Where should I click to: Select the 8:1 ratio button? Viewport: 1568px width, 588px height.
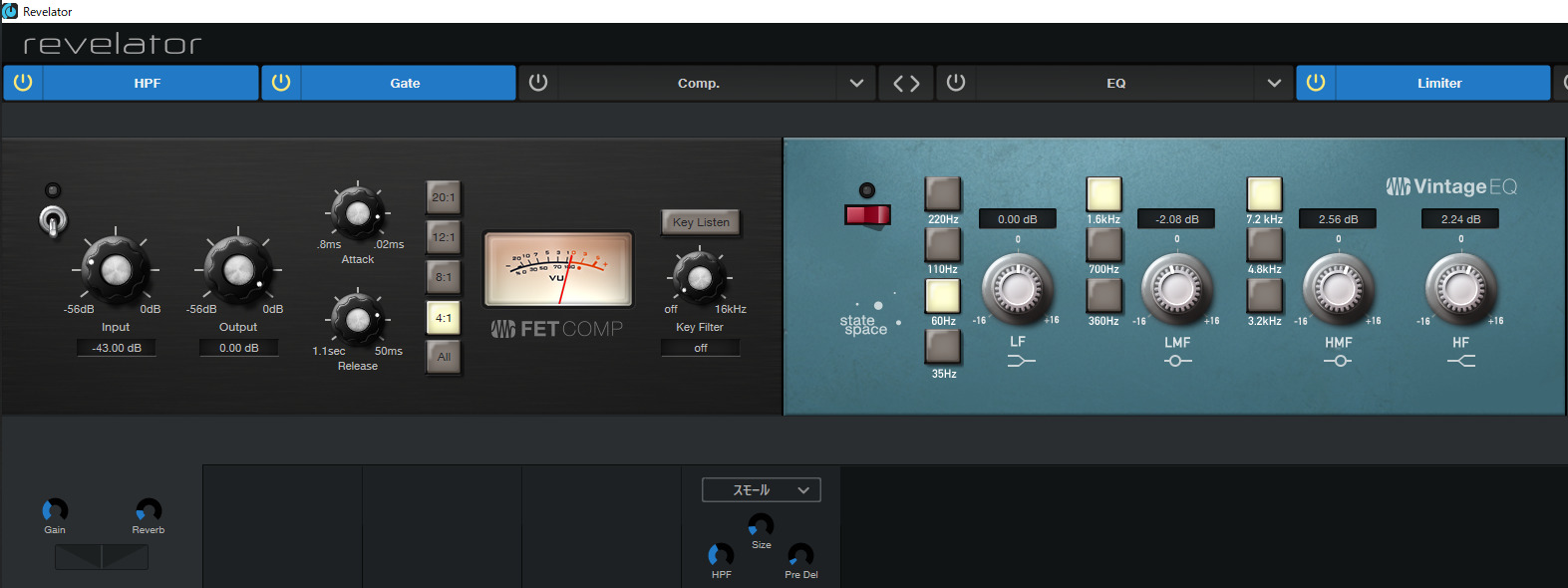[444, 277]
